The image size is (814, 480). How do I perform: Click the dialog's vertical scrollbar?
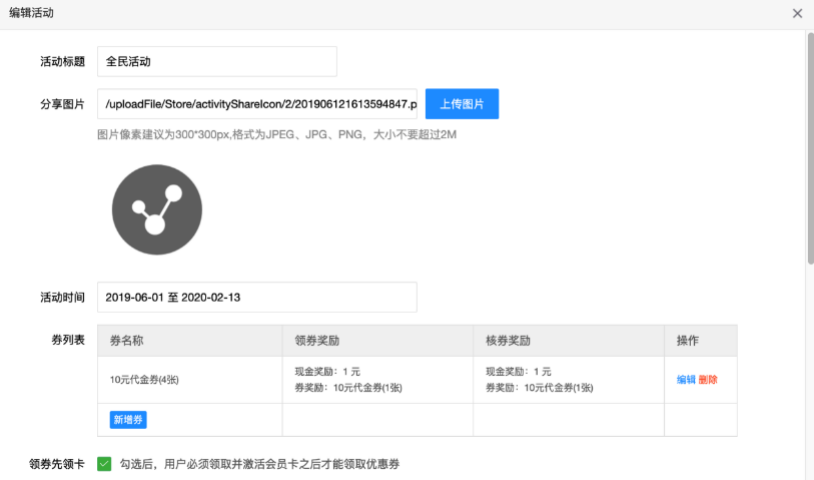(x=810, y=148)
